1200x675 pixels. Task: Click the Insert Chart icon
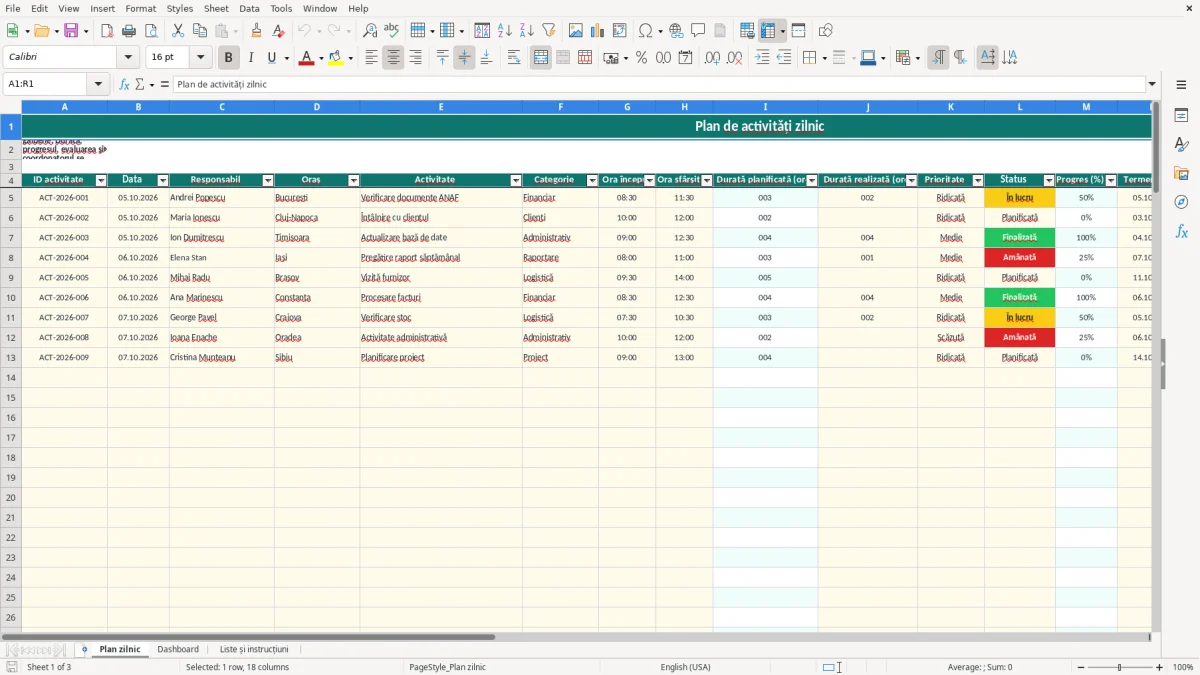pyautogui.click(x=597, y=31)
